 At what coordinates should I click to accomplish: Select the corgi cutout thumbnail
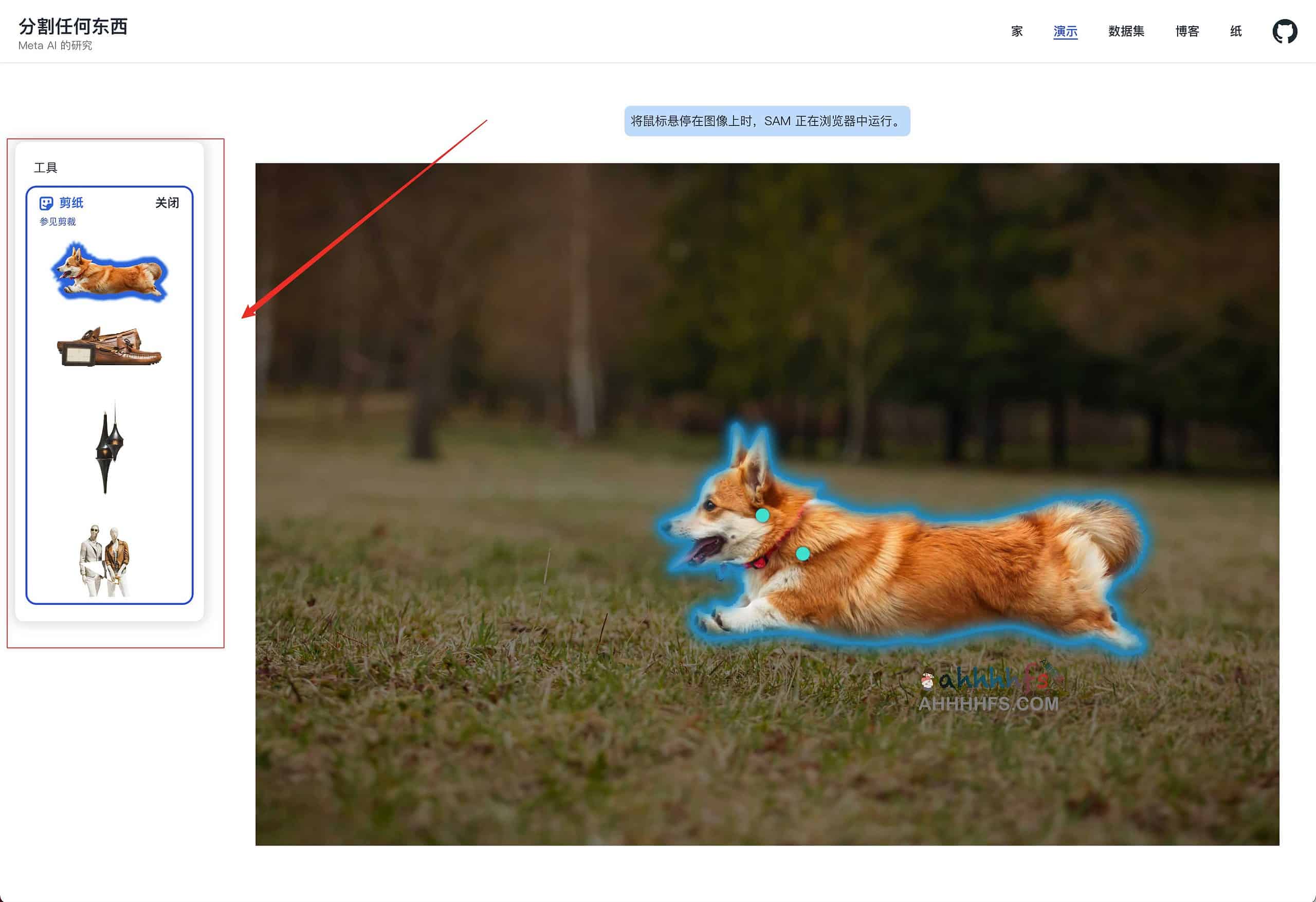pyautogui.click(x=109, y=272)
